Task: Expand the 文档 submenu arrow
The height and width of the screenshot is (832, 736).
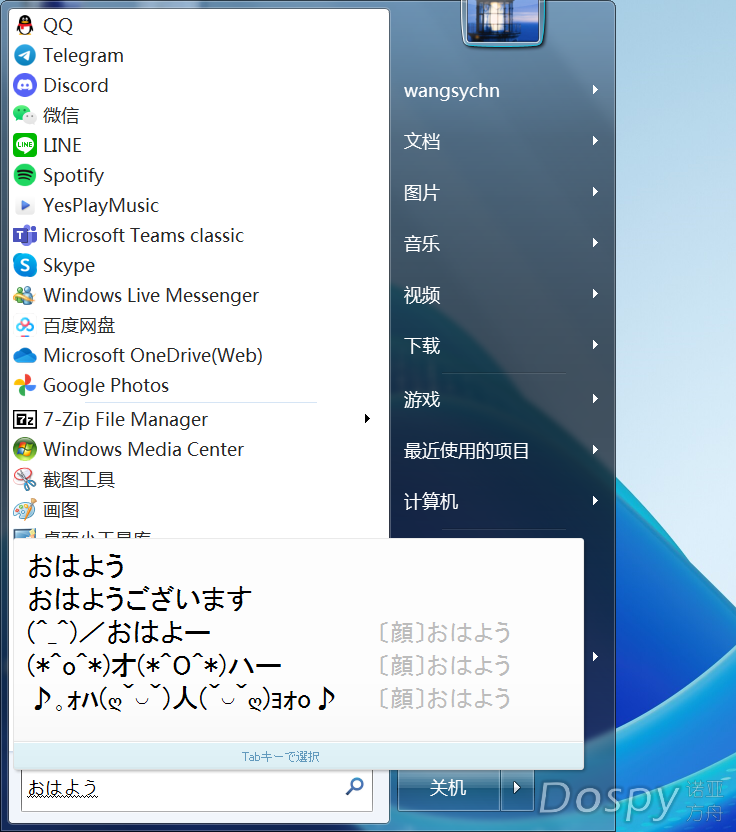Action: click(x=595, y=141)
